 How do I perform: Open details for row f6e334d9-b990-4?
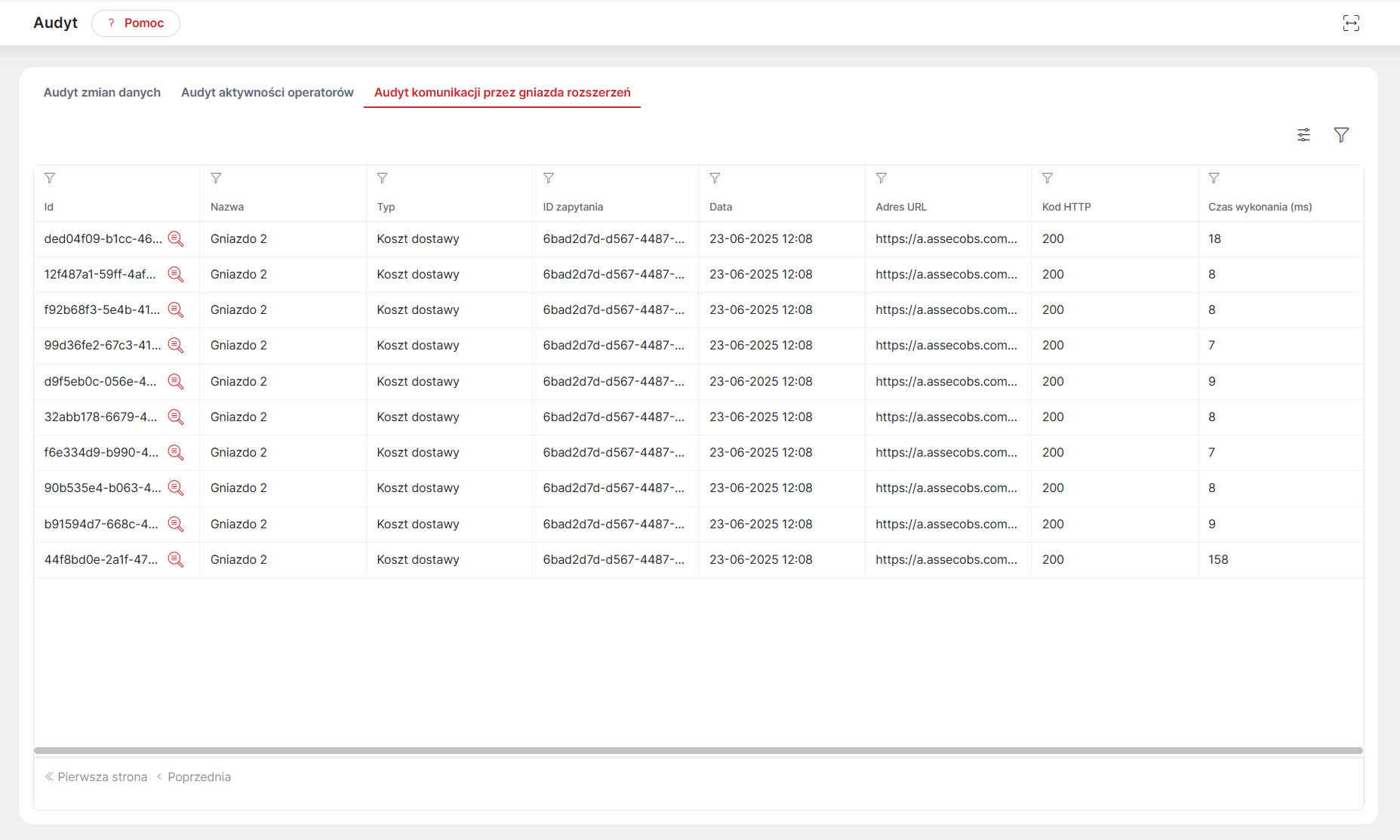[x=176, y=453]
